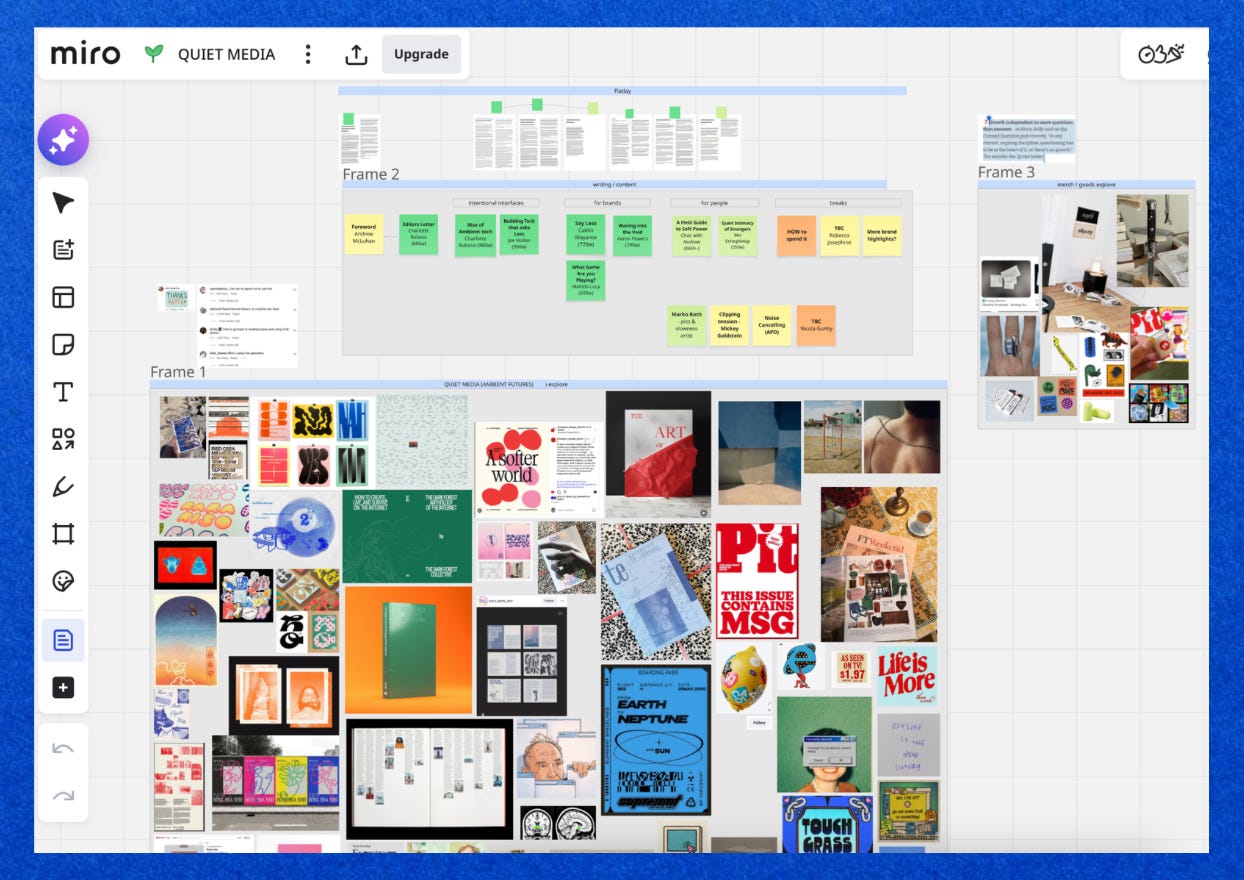
Task: Select the Waving into the Void sticky
Action: coord(632,236)
